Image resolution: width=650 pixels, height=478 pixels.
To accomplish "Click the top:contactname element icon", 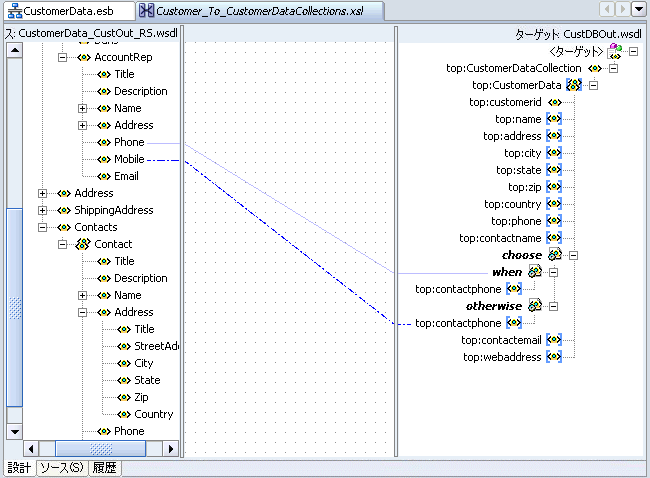I will tap(554, 238).
